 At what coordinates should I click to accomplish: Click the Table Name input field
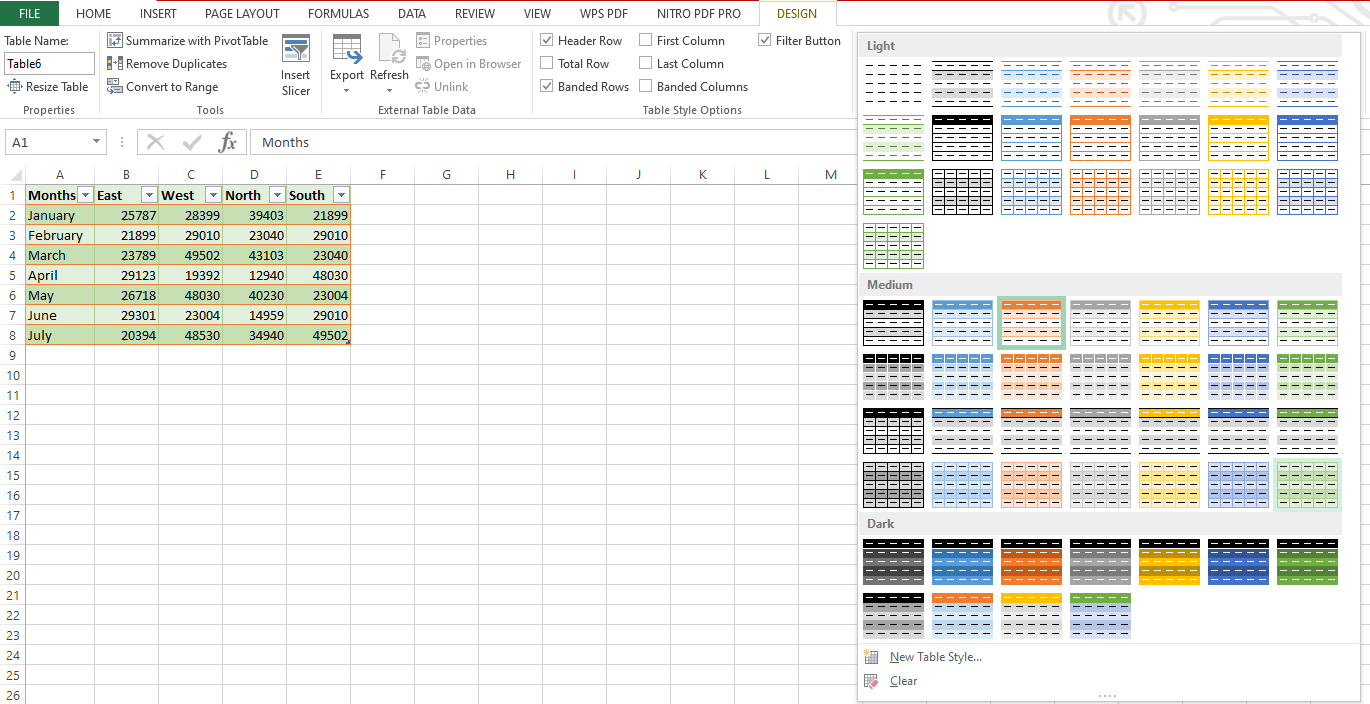[49, 62]
